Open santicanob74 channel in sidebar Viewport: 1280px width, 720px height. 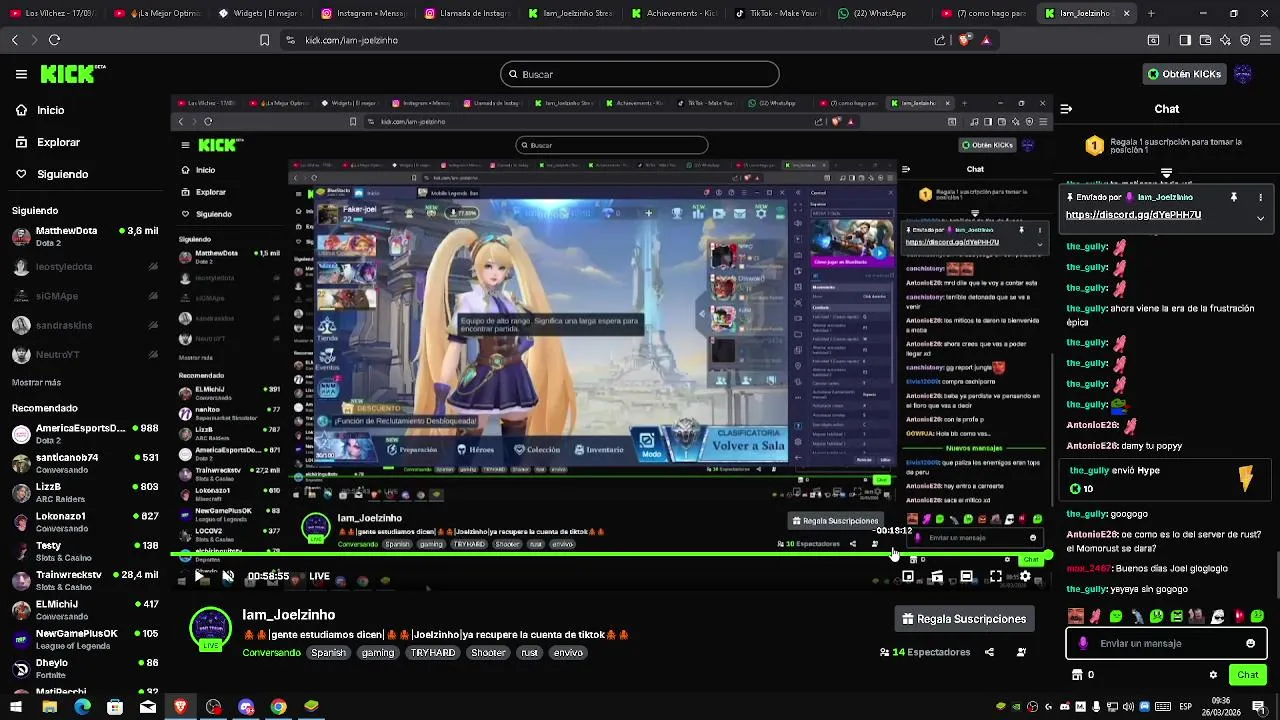pyautogui.click(x=85, y=464)
